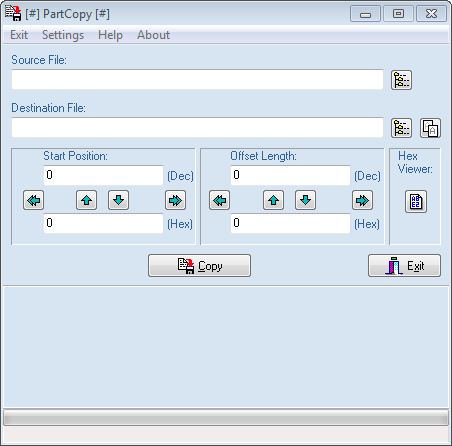452x446 pixels.
Task: Focus Start Position decimal field
Action: click(103, 175)
